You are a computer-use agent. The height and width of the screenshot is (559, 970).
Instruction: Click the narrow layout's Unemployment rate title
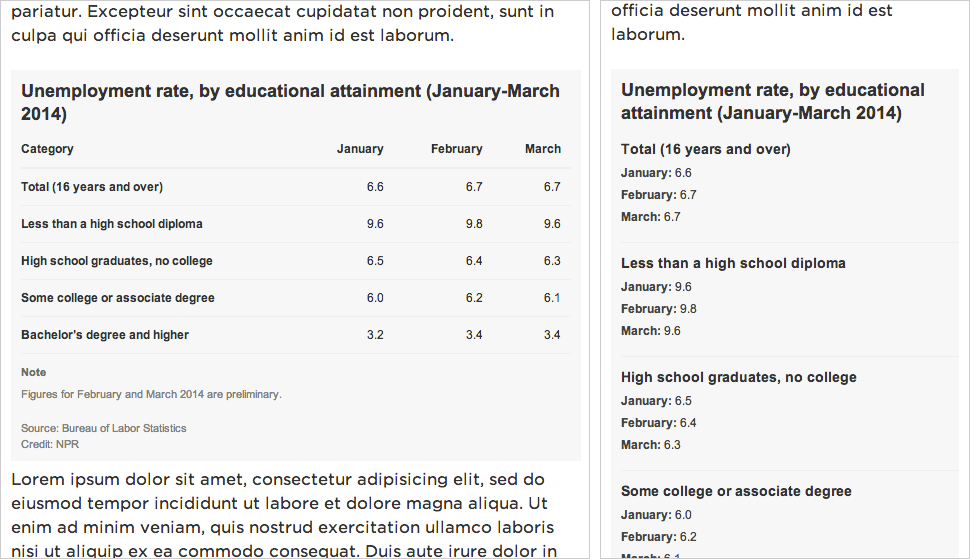773,101
